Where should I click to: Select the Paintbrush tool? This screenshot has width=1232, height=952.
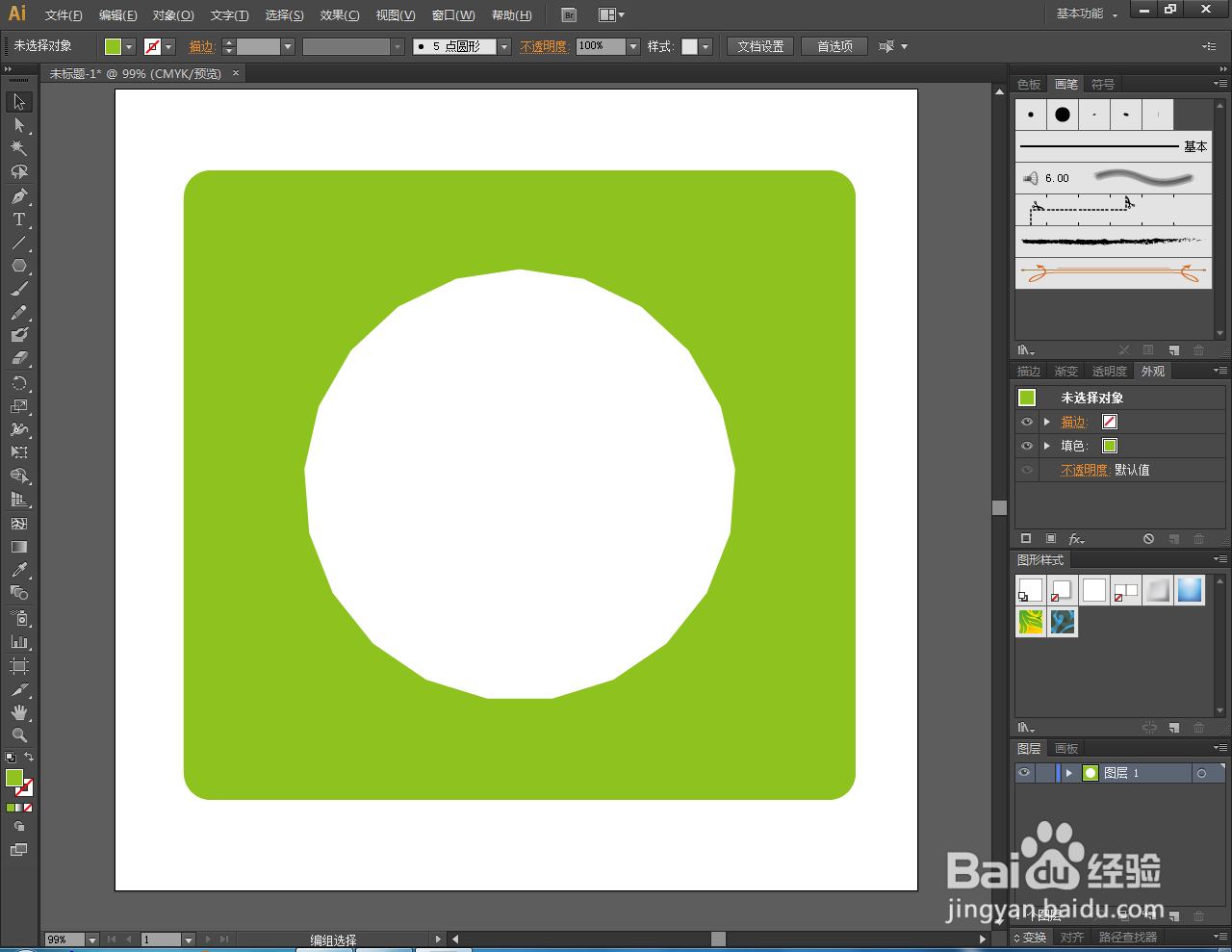(x=19, y=289)
